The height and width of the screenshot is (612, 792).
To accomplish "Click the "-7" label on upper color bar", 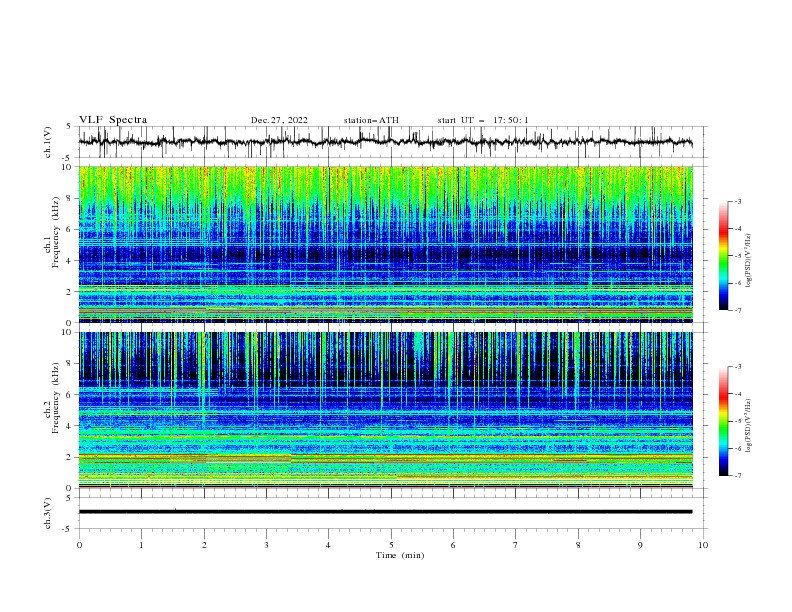I will 738,310.
